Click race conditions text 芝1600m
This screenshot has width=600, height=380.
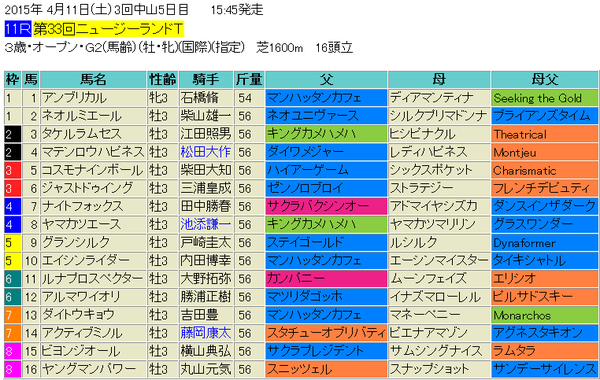[x=280, y=48]
